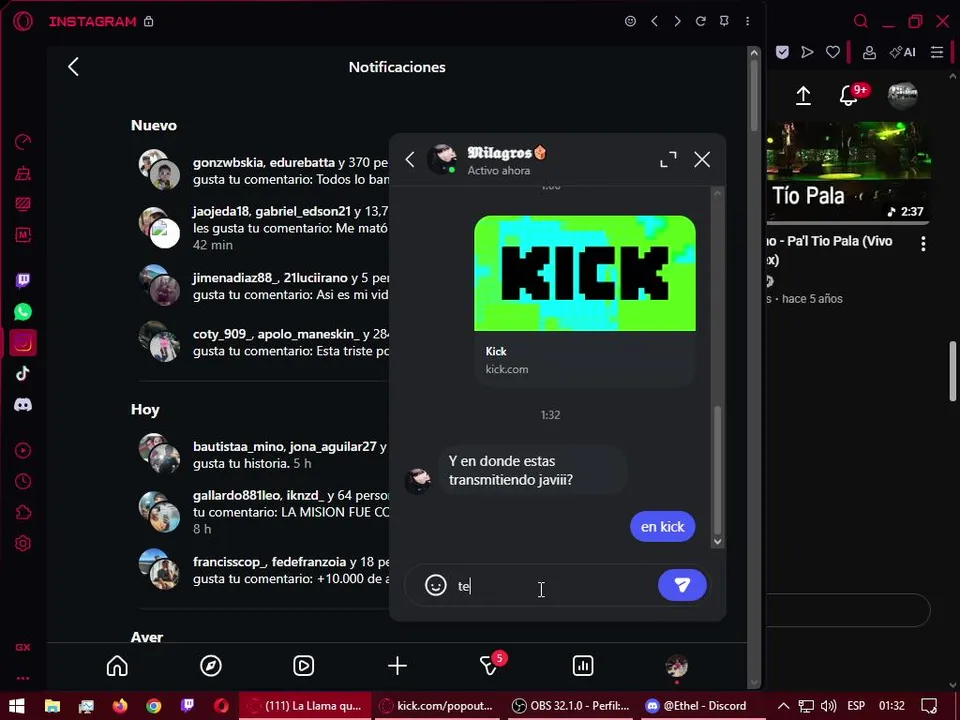Open the Opera GX main menu logo
960x720 pixels.
click(x=23, y=21)
